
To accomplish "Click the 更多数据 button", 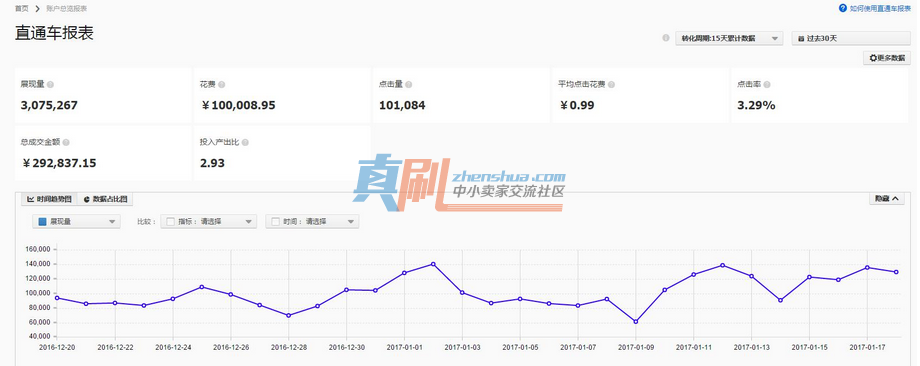I will (887, 58).
